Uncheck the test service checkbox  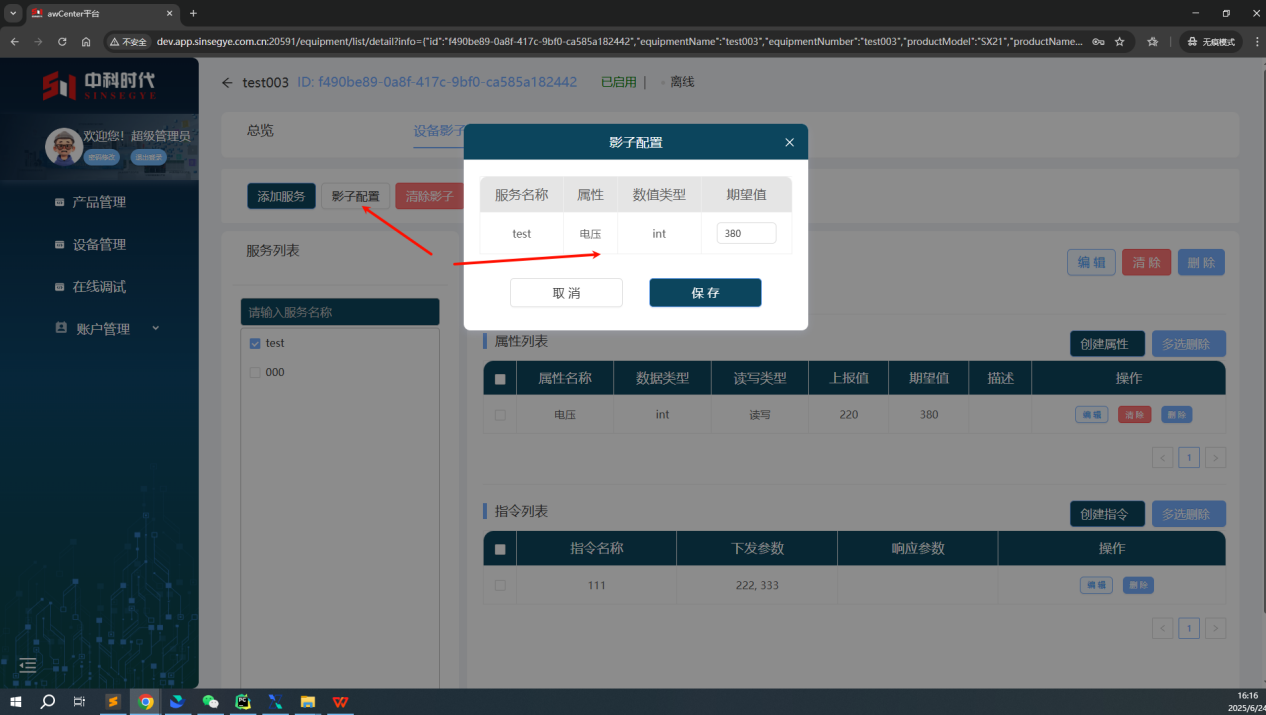[x=255, y=343]
